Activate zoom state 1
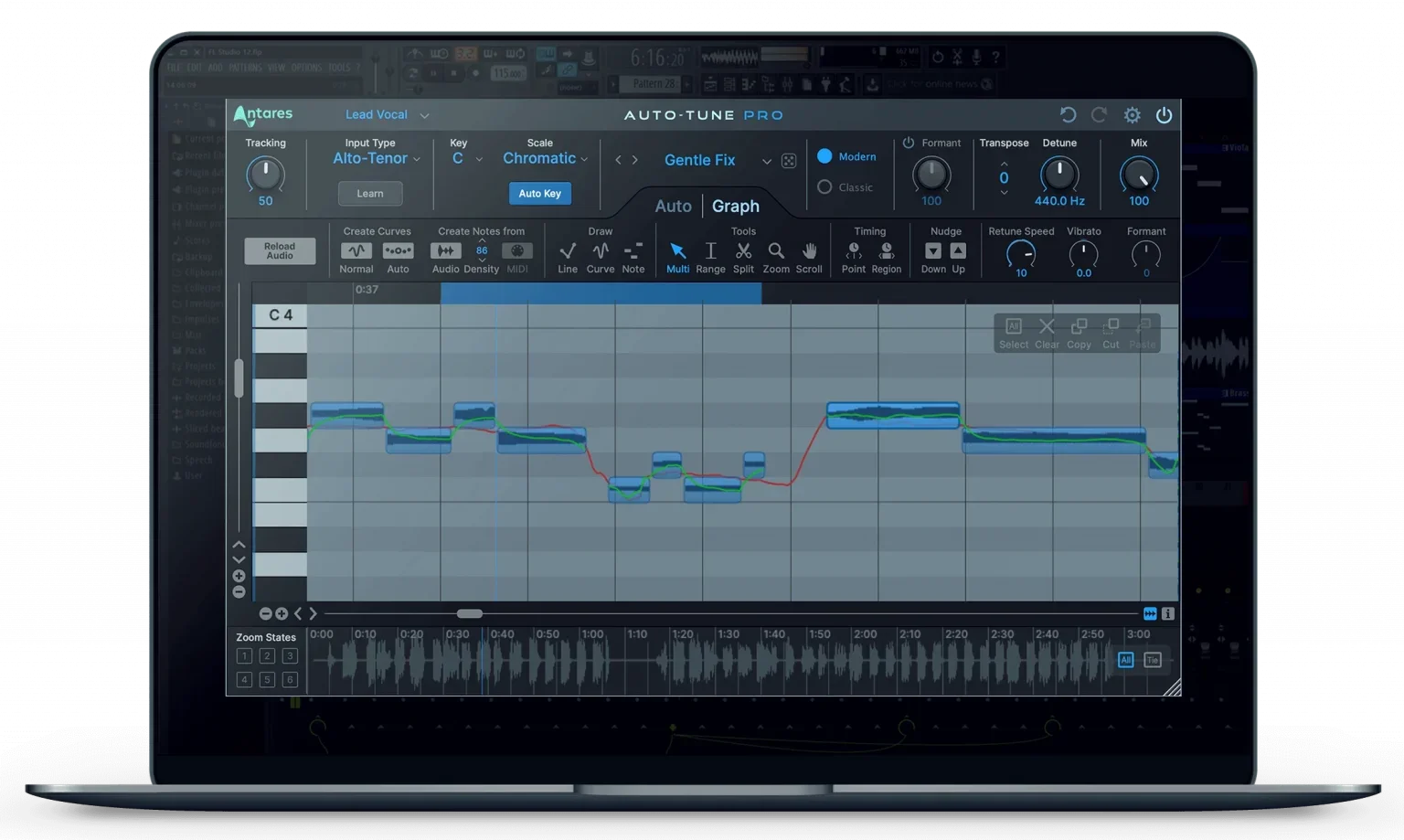Screen dimensions: 1404x840 pos(244,656)
